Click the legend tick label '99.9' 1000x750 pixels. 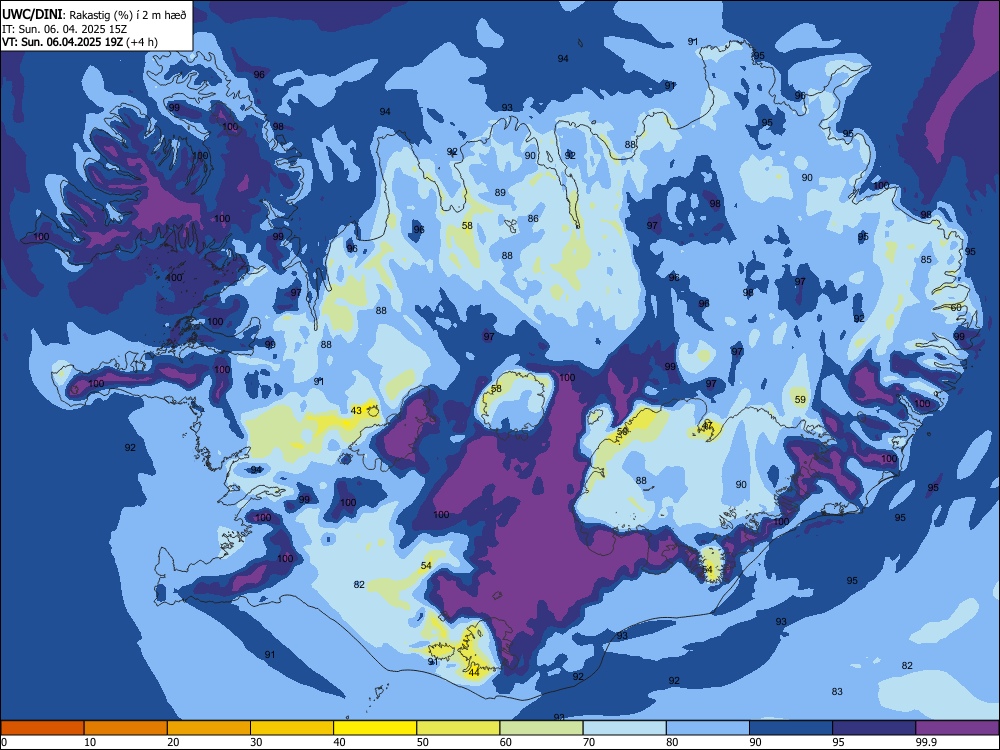pos(925,742)
